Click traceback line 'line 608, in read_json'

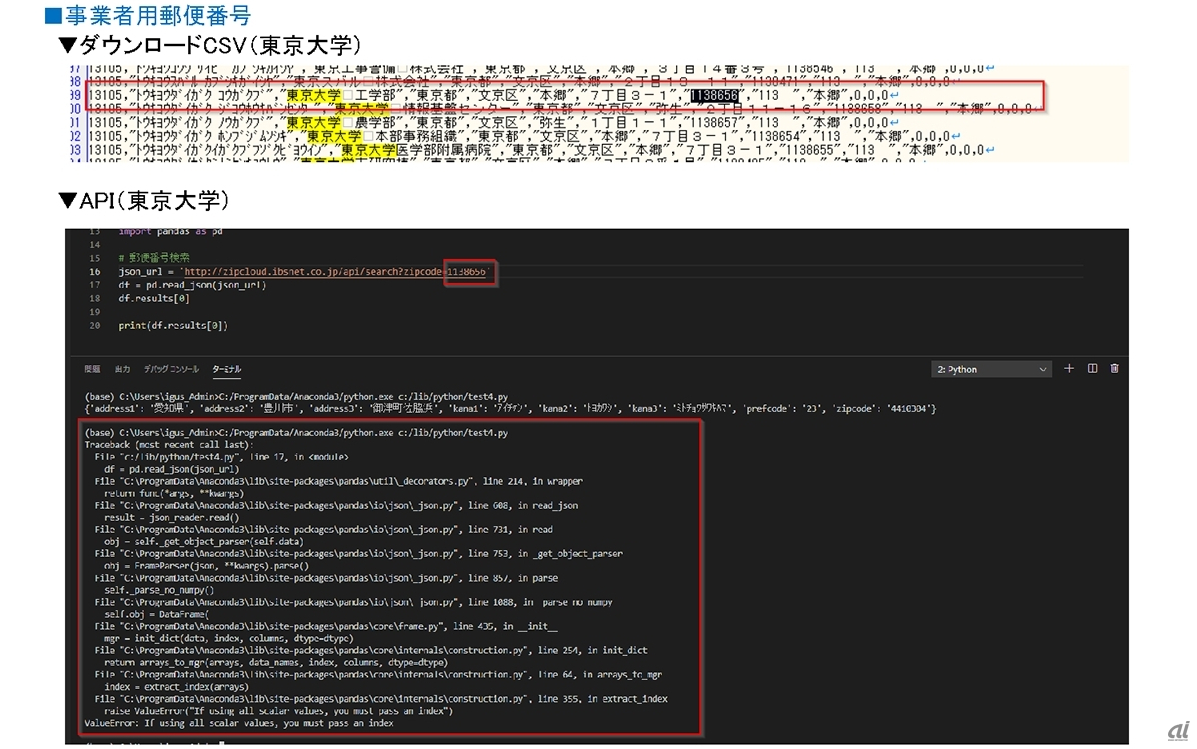336,505
